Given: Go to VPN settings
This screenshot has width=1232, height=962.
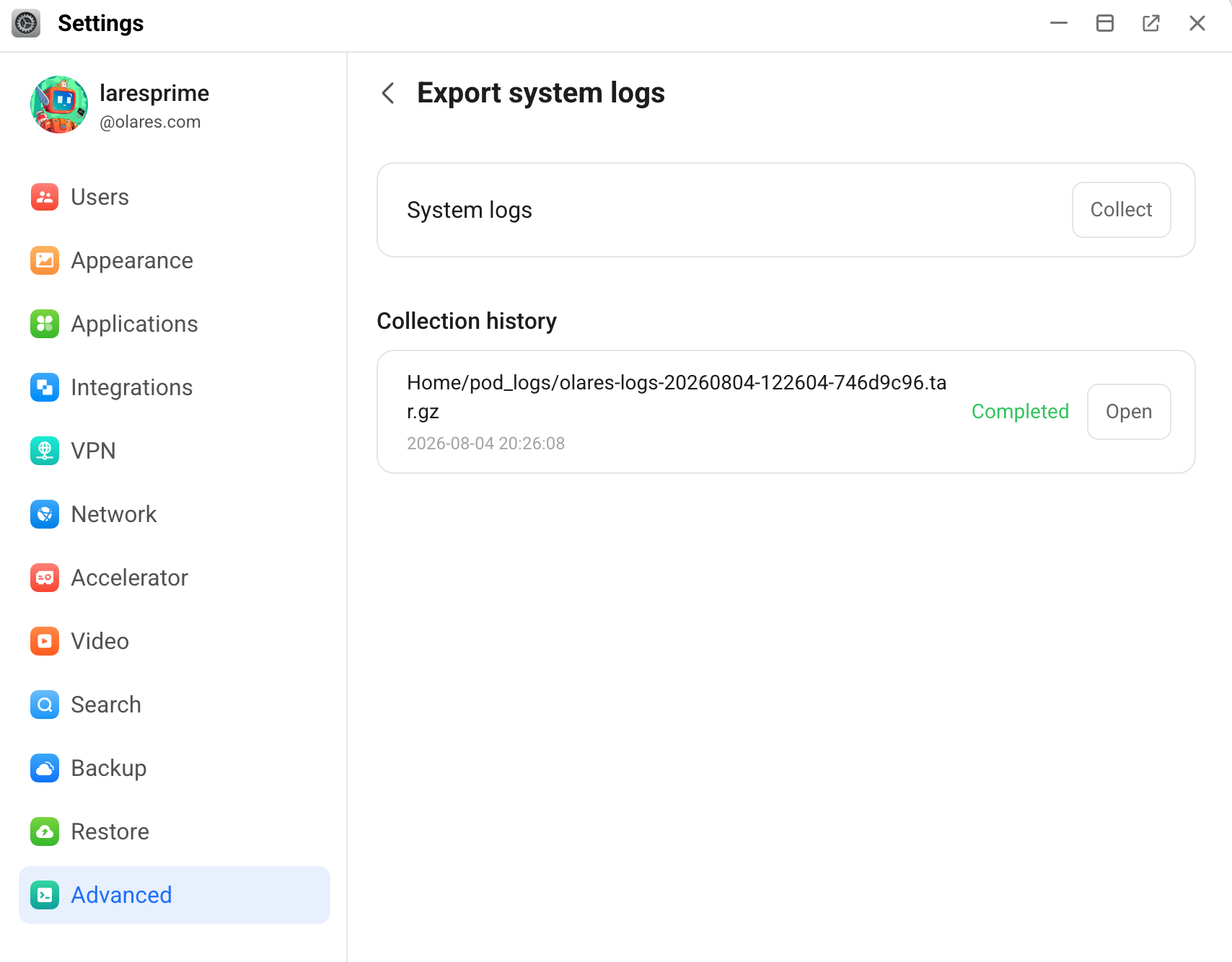Looking at the screenshot, I should point(175,451).
